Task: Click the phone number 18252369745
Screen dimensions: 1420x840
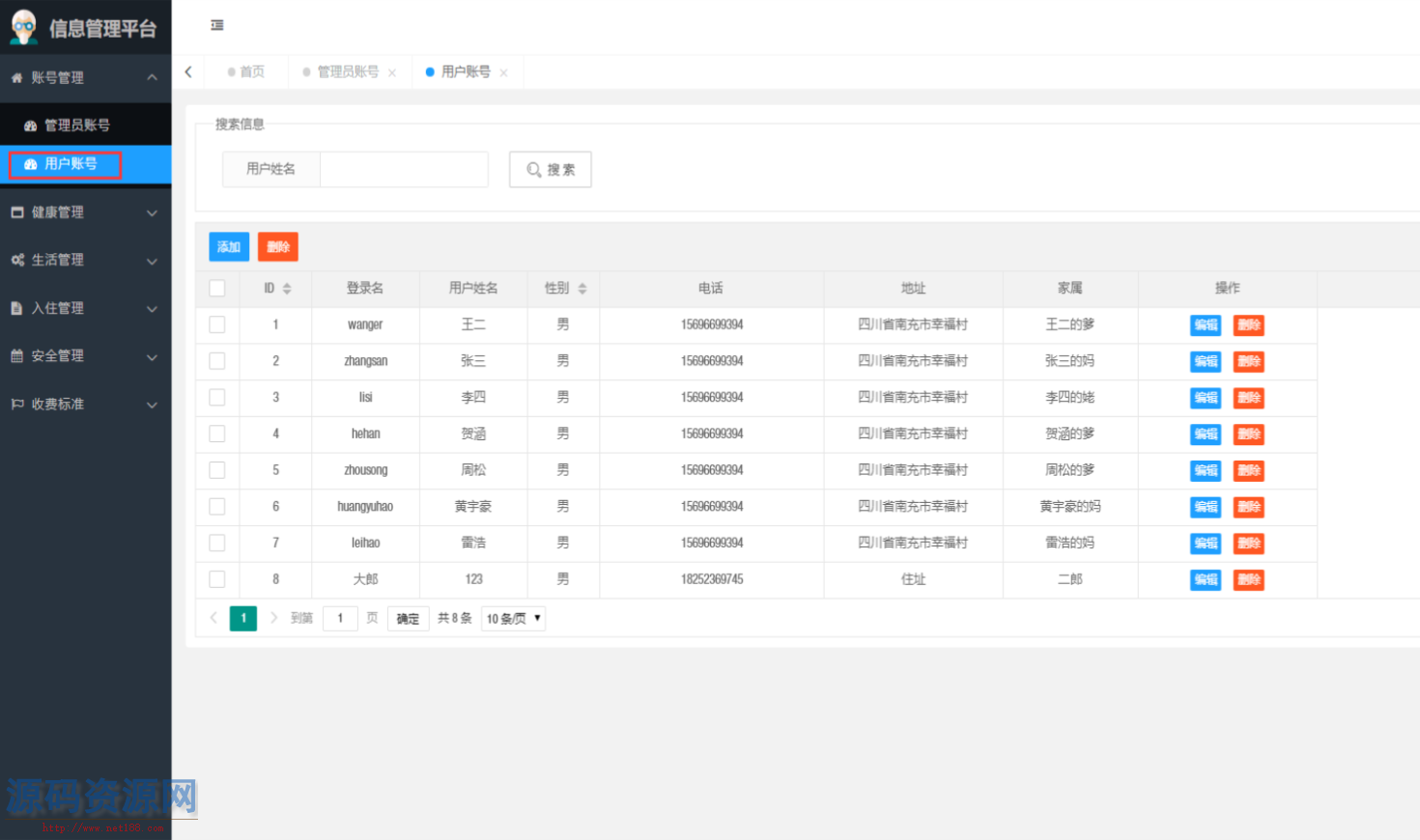Action: point(712,579)
